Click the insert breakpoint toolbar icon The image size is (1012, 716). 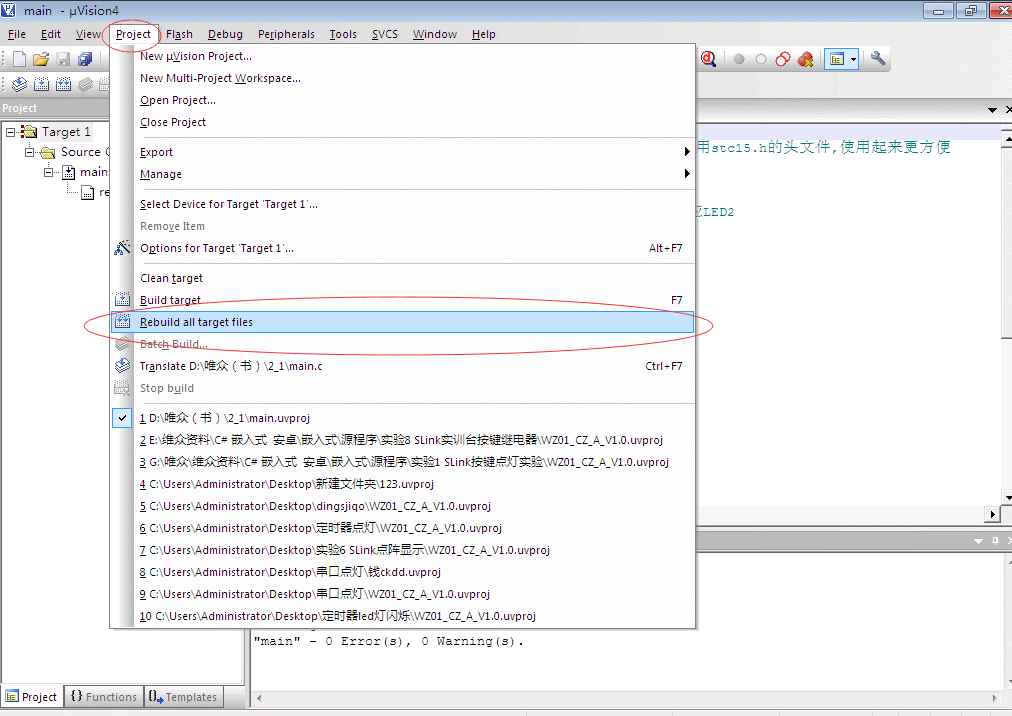(739, 59)
